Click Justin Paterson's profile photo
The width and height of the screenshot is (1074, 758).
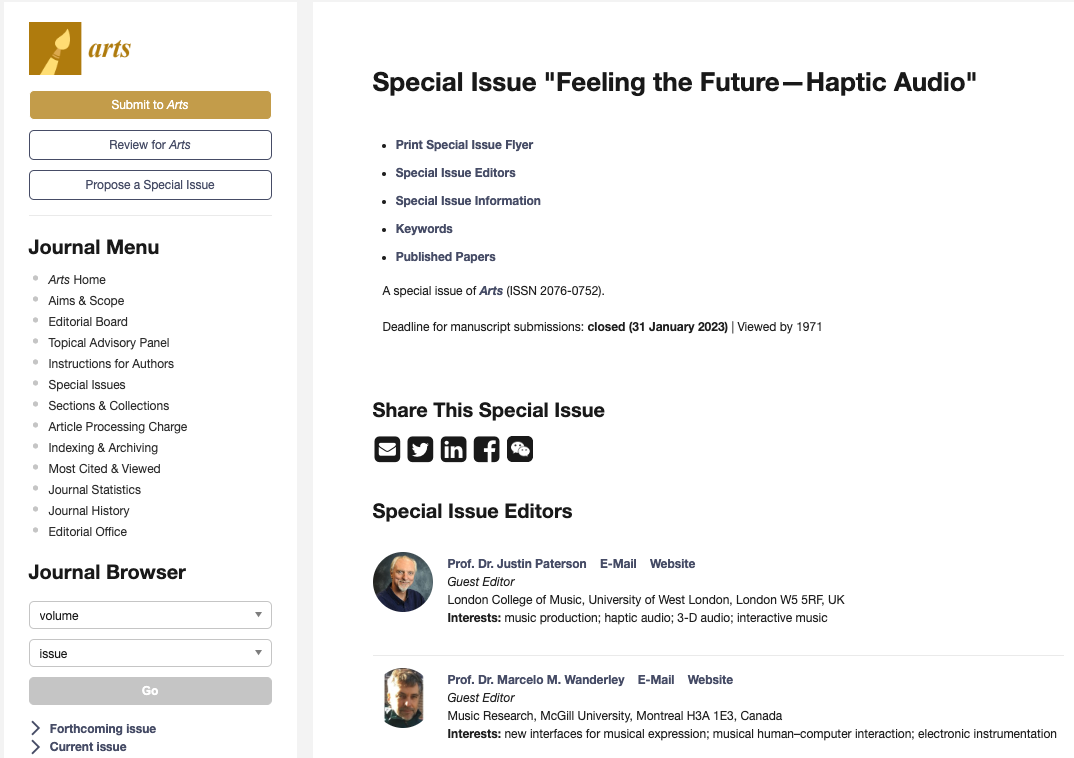pos(403,582)
